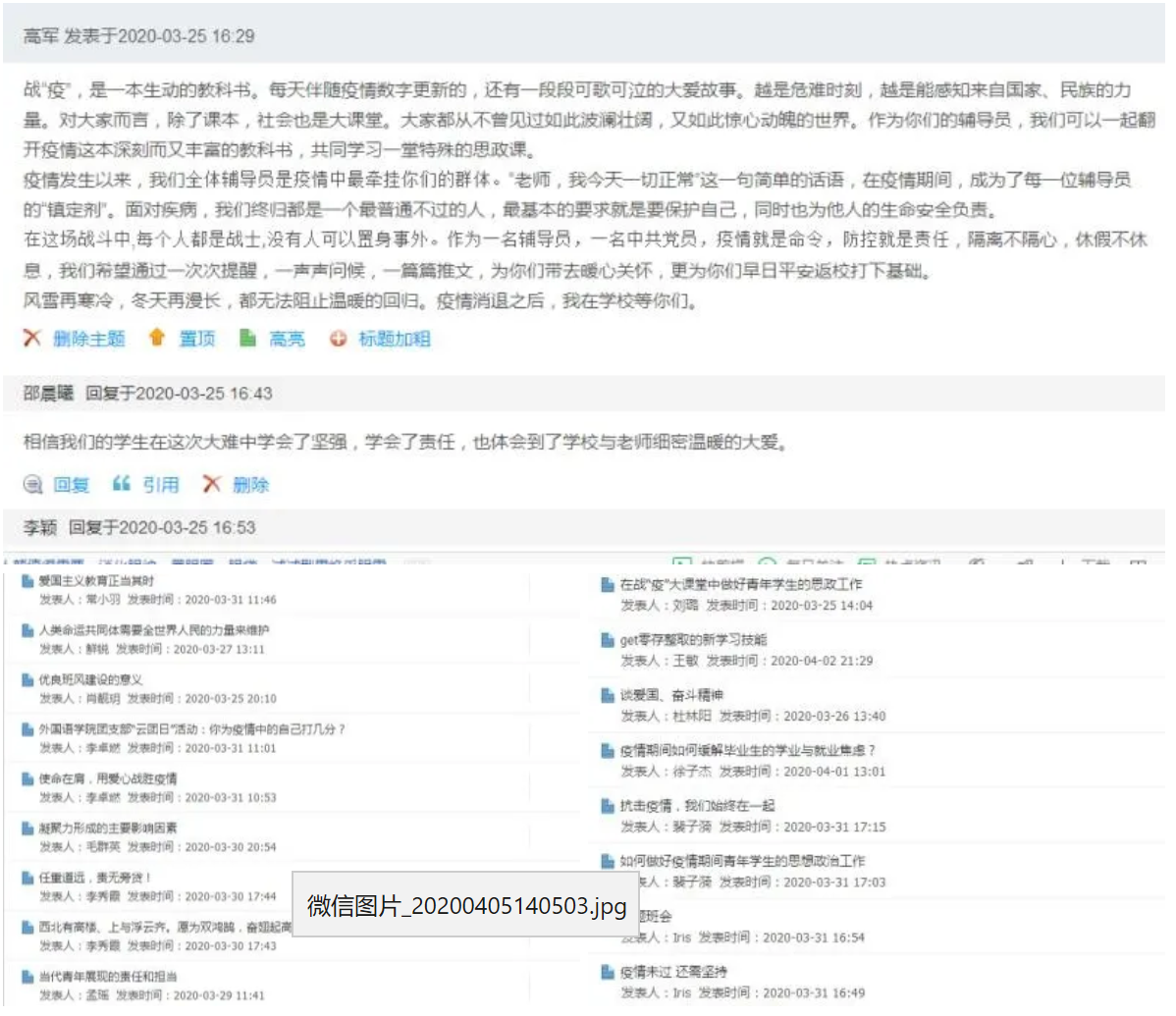Image resolution: width=1176 pixels, height=1016 pixels.
Task: Open the topic 当代青年展现的责任和担当
Action: [108, 977]
